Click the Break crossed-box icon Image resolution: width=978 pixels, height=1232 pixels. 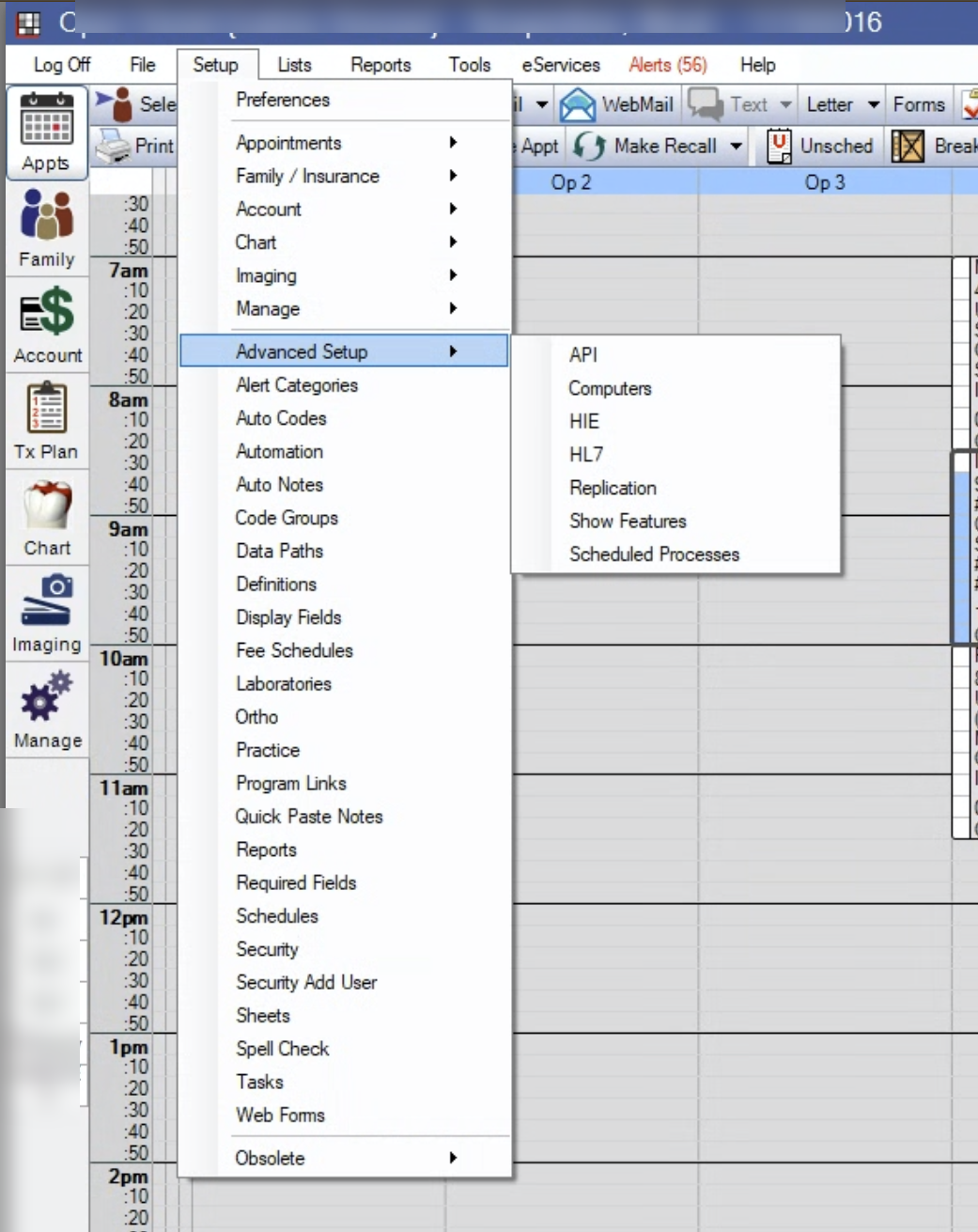[908, 146]
